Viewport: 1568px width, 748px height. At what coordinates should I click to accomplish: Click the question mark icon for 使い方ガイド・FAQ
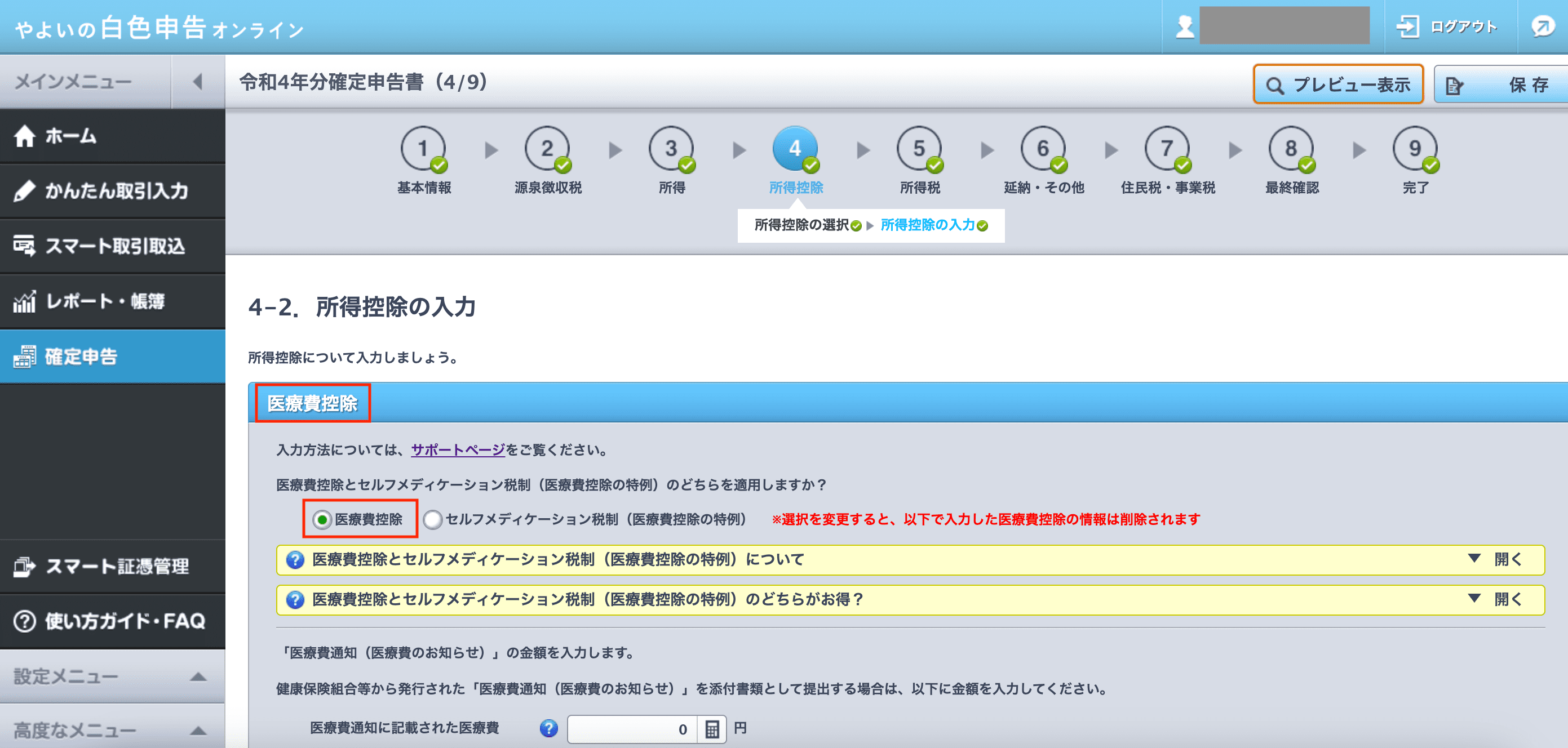click(24, 621)
